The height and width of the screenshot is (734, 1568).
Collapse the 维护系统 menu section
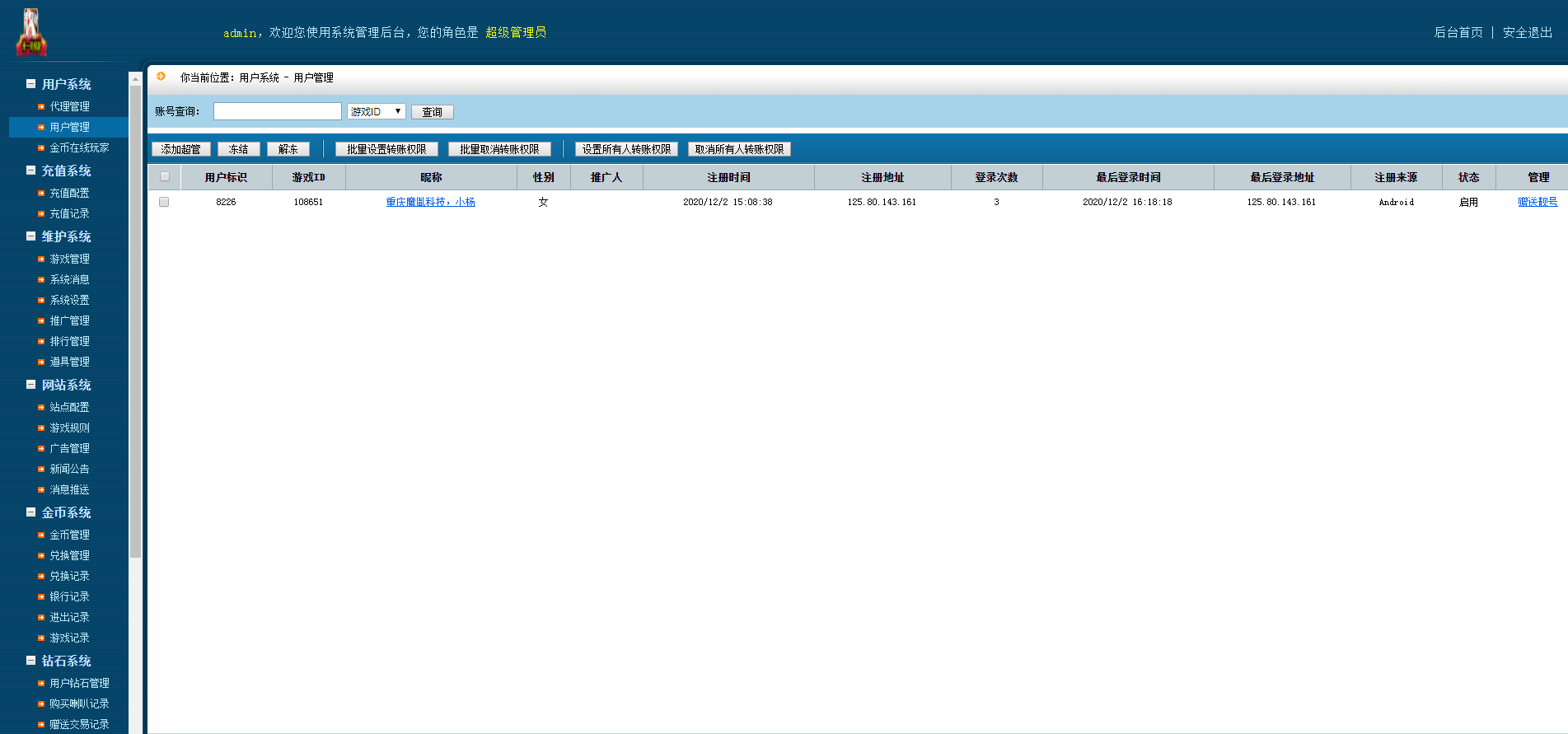point(30,236)
